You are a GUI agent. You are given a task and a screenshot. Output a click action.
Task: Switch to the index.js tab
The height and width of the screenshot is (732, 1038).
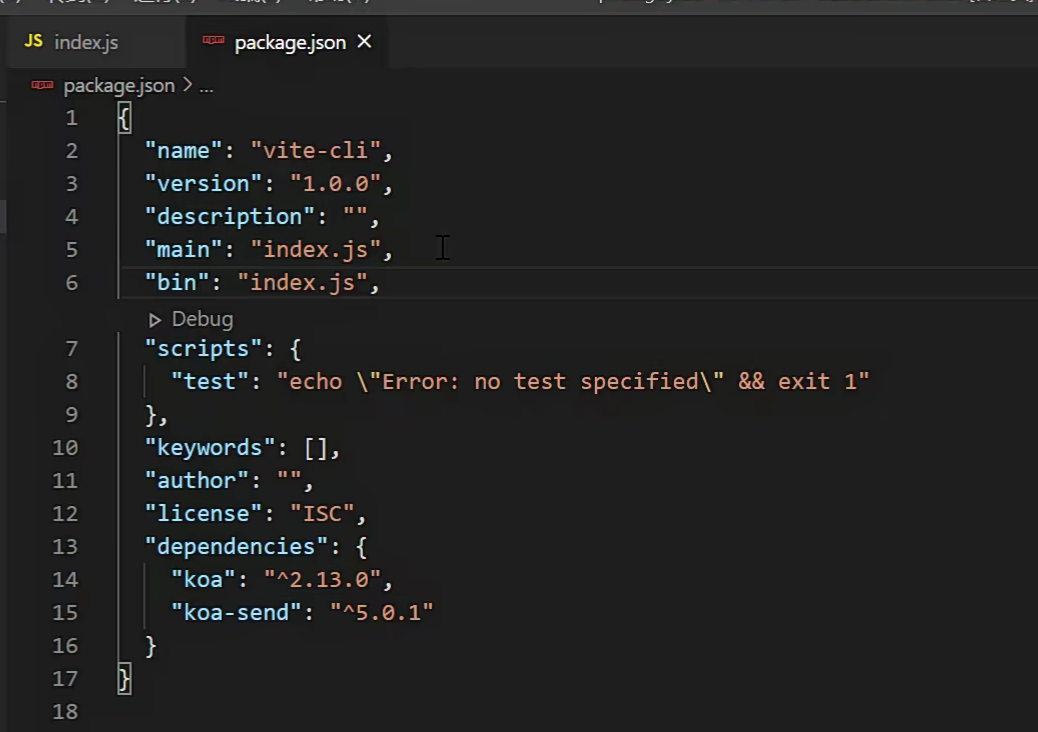[x=86, y=42]
